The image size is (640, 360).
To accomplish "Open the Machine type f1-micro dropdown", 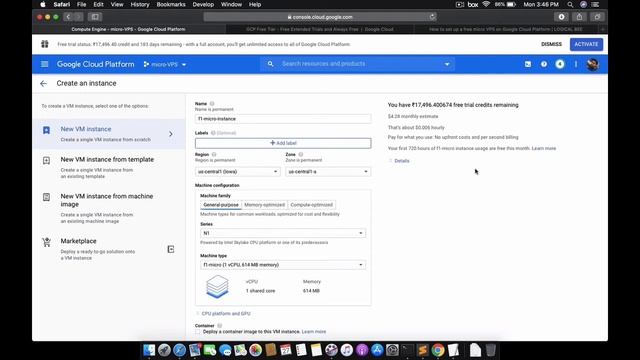I will point(283,265).
